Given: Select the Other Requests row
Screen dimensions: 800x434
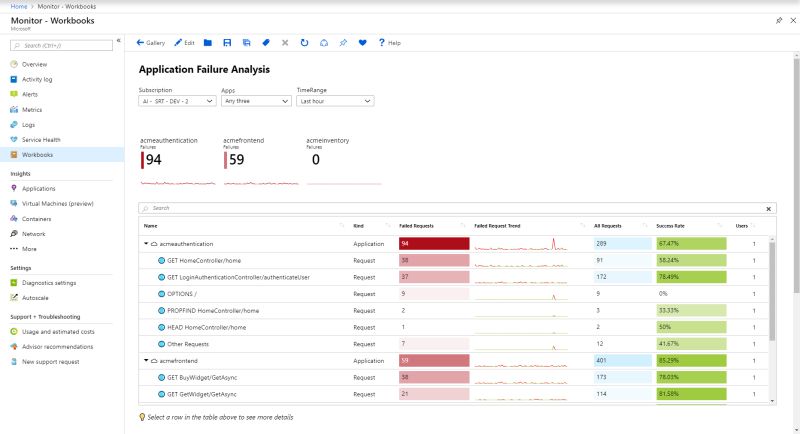Looking at the screenshot, I should (x=454, y=344).
